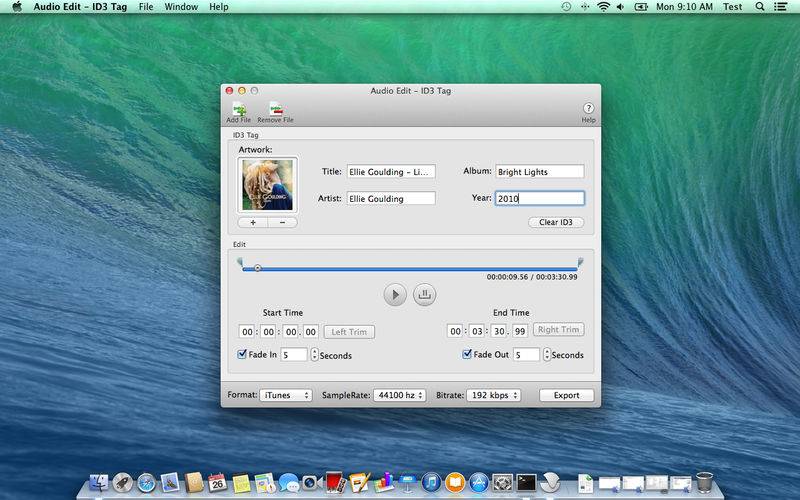Screen dimensions: 800x500
Task: Expand the Format iTunes dropdown
Action: (286, 395)
